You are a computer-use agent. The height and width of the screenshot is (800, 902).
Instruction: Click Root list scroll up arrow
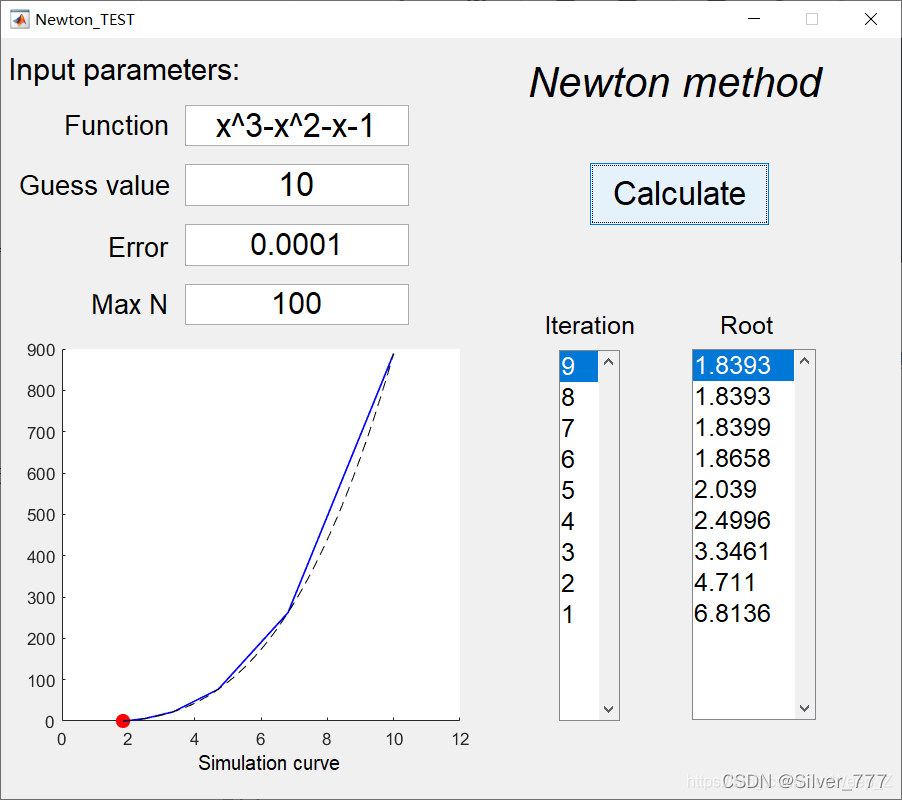tap(805, 361)
